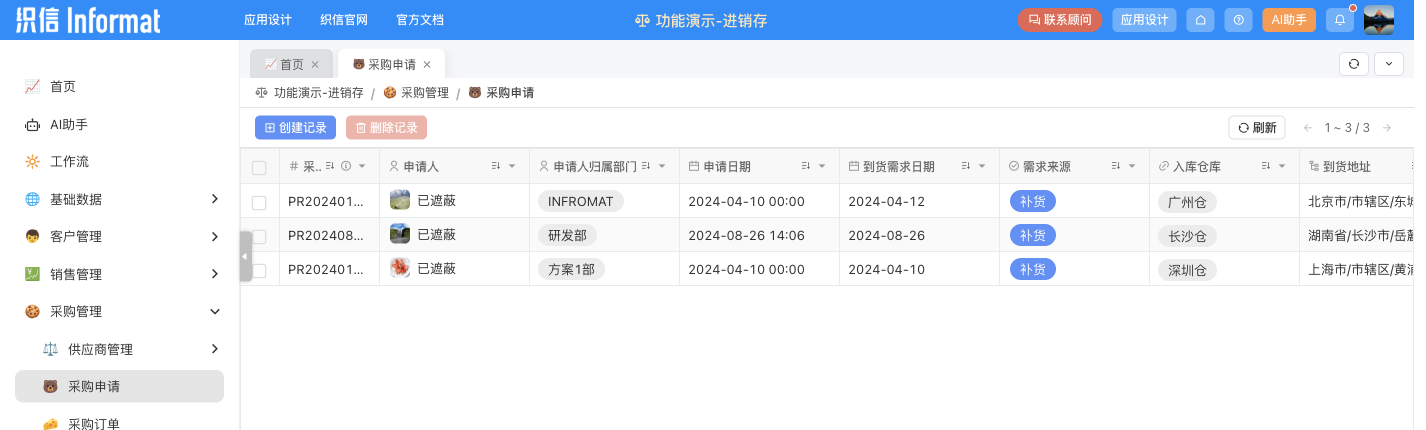Click the 应用设计 button near the header icons
Screen dimensions: 1426x430
point(1144,20)
